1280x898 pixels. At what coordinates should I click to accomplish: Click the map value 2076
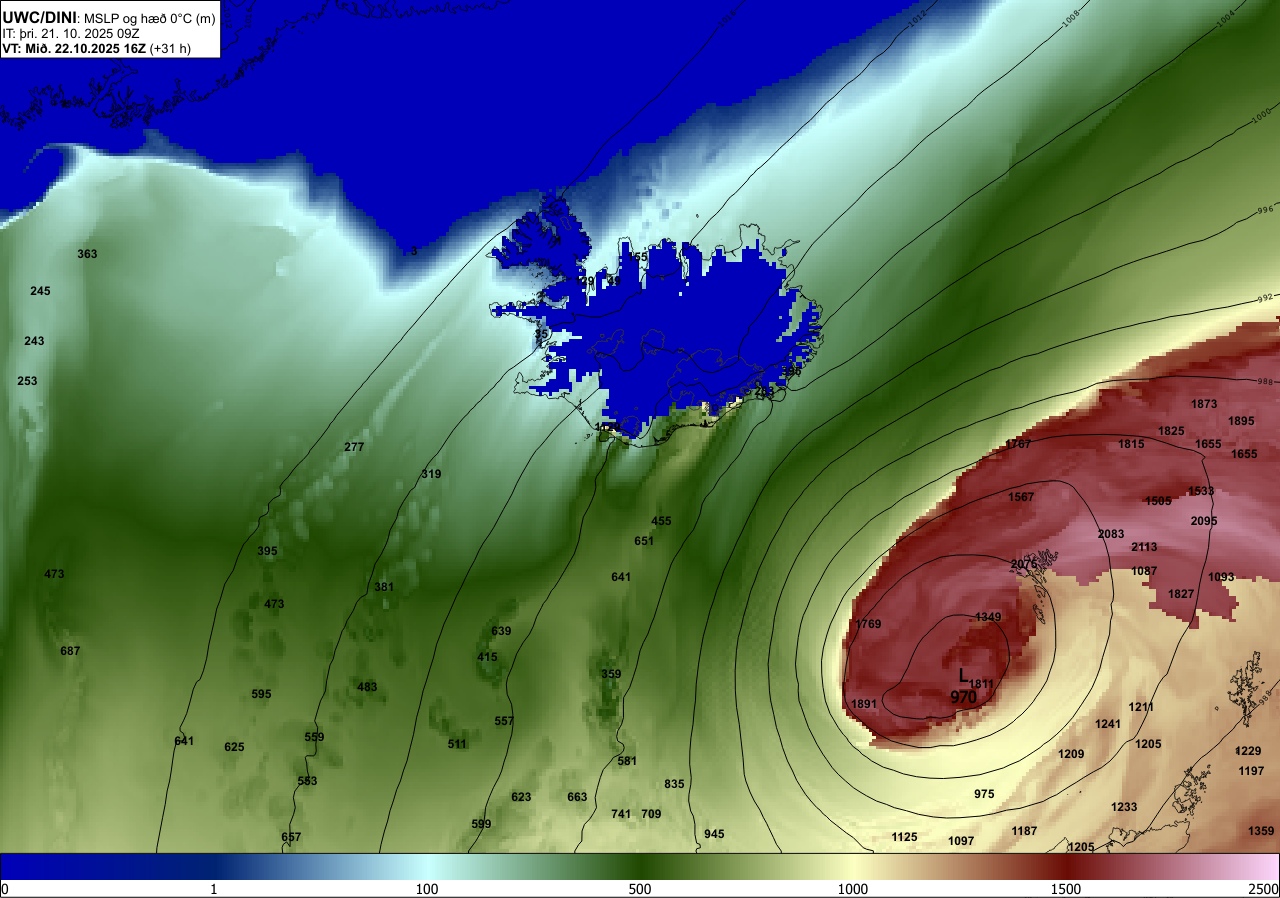(1024, 564)
